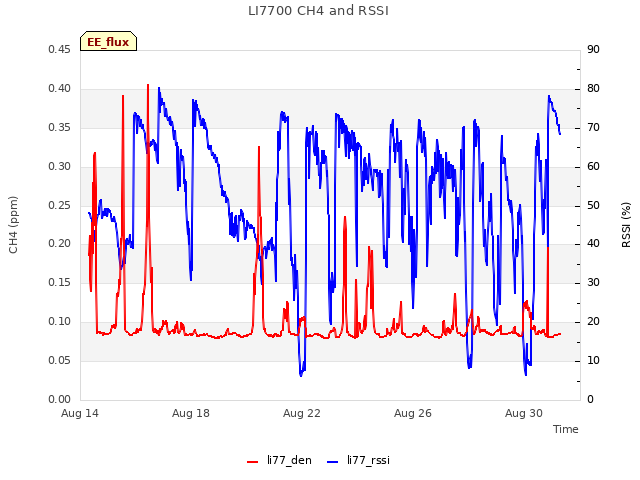This screenshot has width=640, height=480.
Task: Click the EE_flux label badge
Action: click(x=108, y=41)
